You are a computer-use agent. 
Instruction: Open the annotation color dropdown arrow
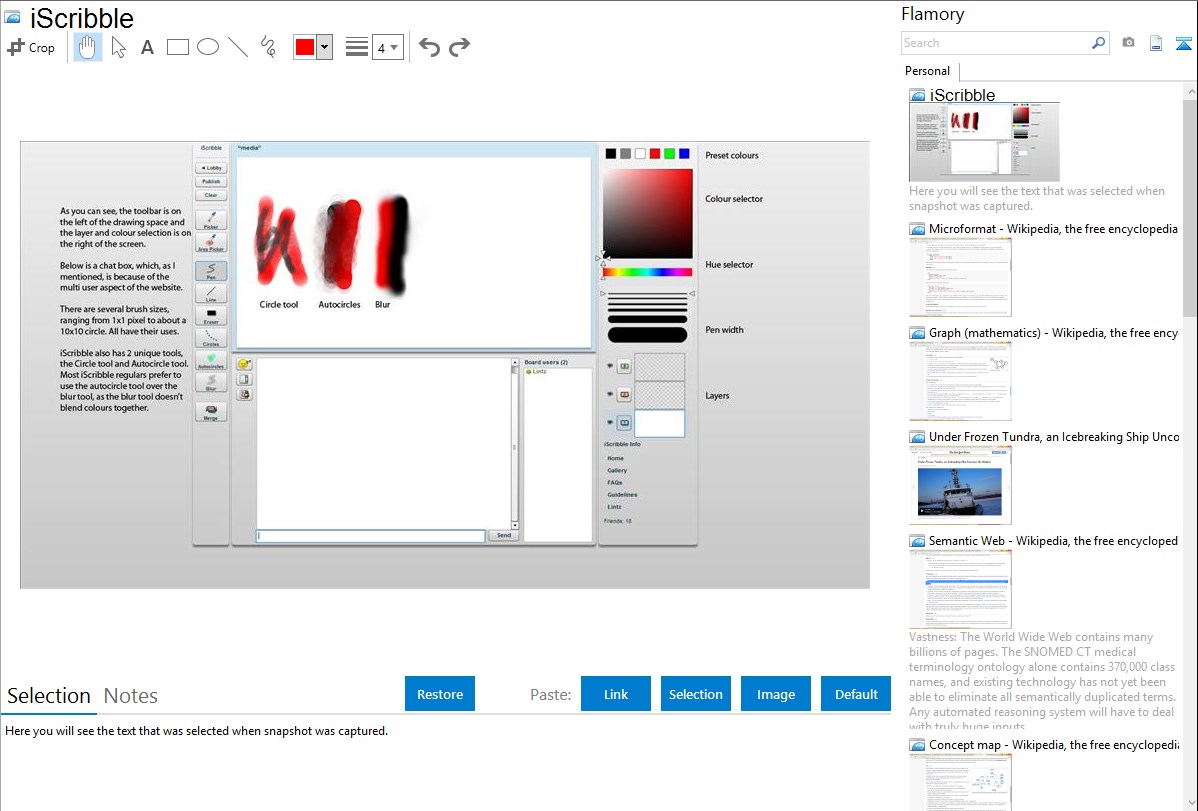325,47
